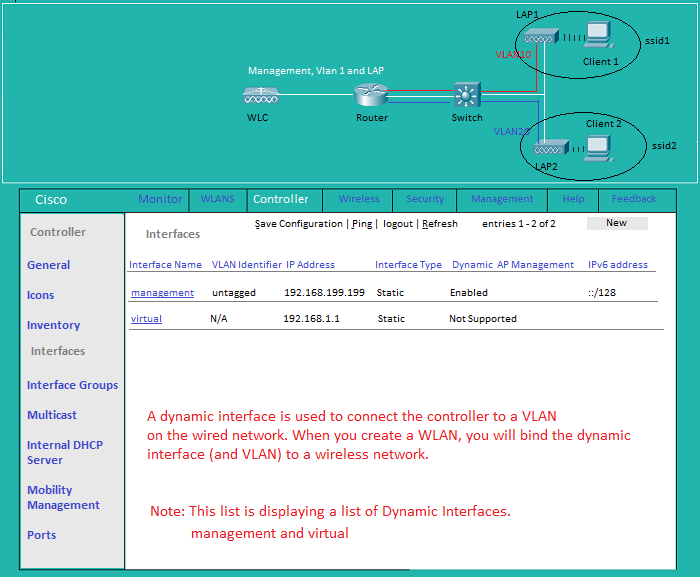This screenshot has height=577, width=700.
Task: Click the entries 1 - 2 of 2 text
Action: pyautogui.click(x=519, y=224)
